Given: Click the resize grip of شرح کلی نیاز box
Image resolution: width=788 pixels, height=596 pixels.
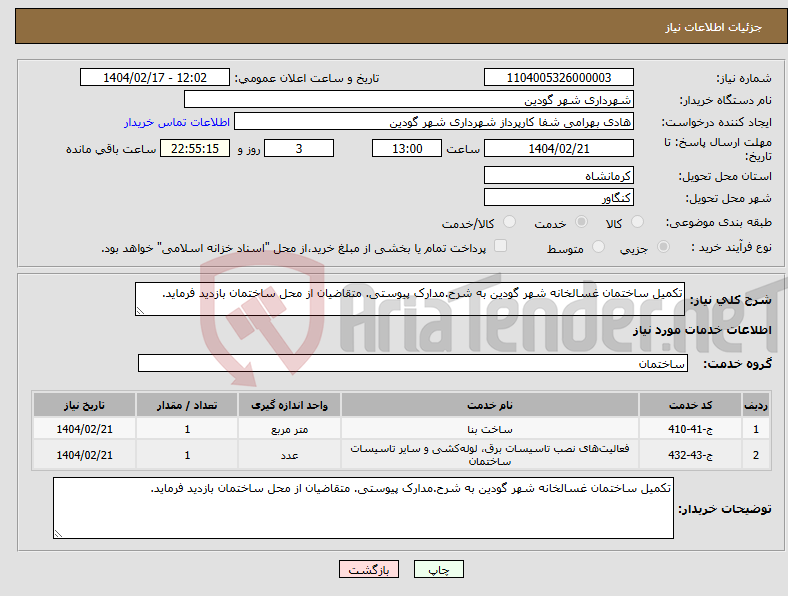Looking at the screenshot, I should (140, 311).
